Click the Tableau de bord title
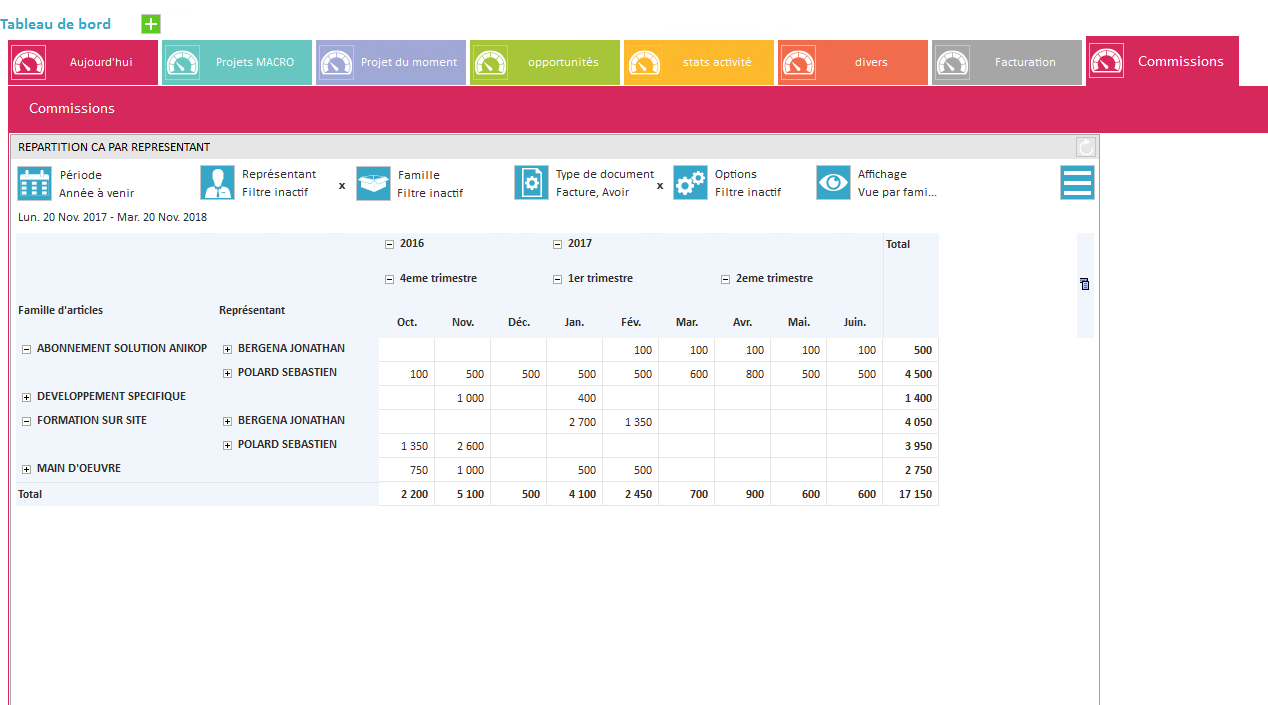This screenshot has width=1268, height=705. pyautogui.click(x=56, y=24)
